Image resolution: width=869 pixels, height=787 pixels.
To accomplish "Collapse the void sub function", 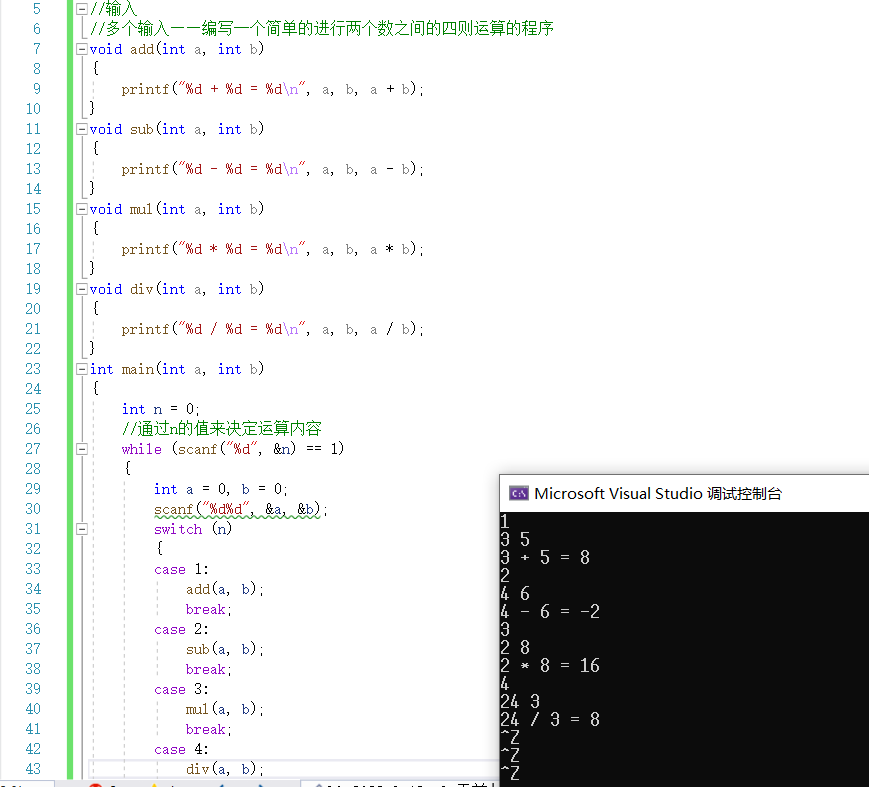I will [x=81, y=129].
